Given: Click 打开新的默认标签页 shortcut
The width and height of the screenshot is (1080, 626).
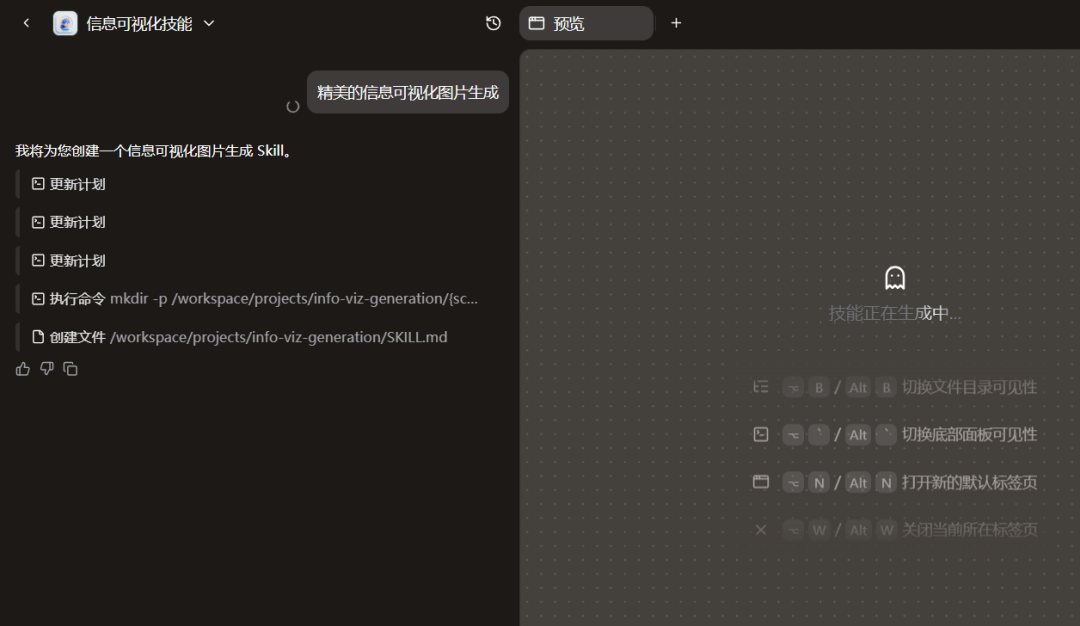Looking at the screenshot, I should 968,482.
